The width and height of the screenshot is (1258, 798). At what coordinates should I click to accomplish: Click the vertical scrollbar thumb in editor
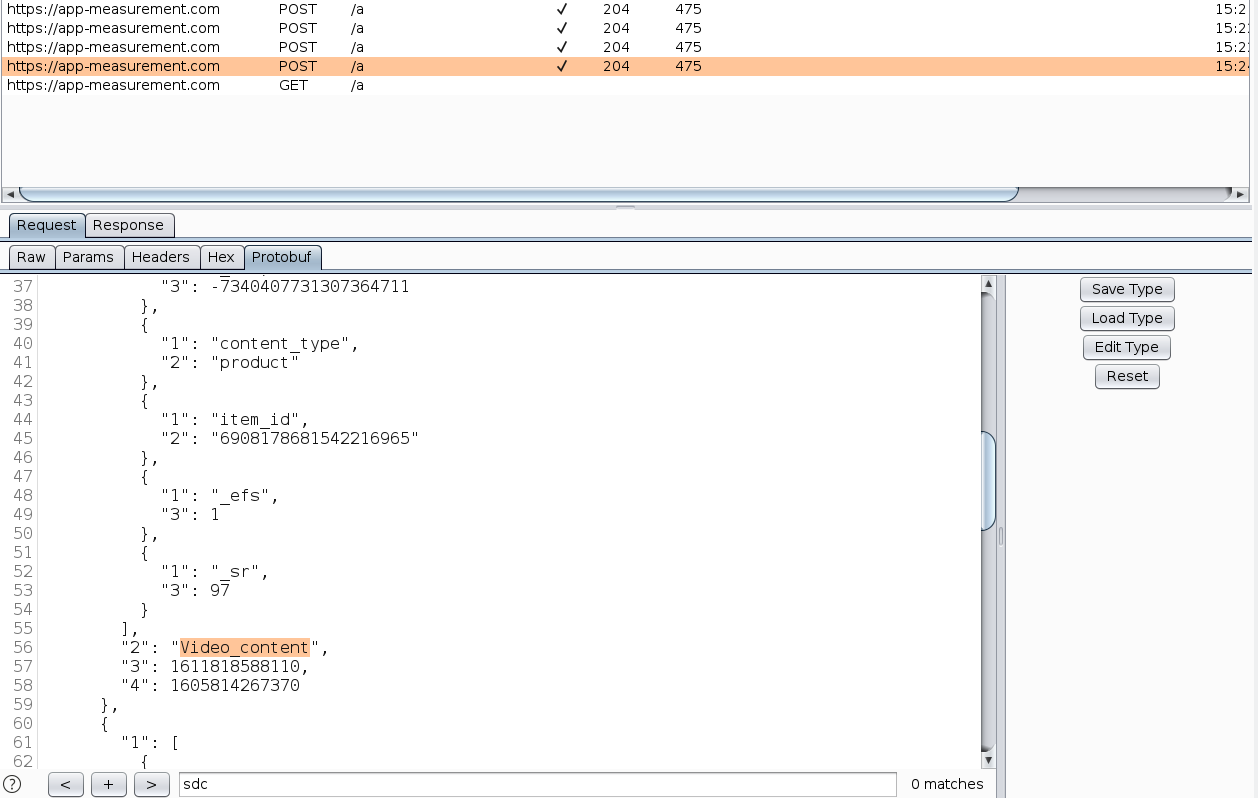pos(988,480)
